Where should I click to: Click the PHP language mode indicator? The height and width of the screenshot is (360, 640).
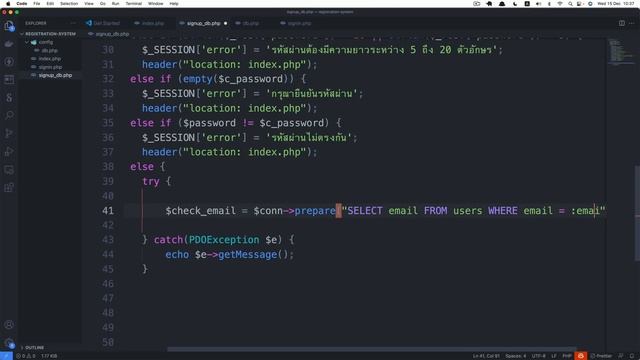point(567,356)
